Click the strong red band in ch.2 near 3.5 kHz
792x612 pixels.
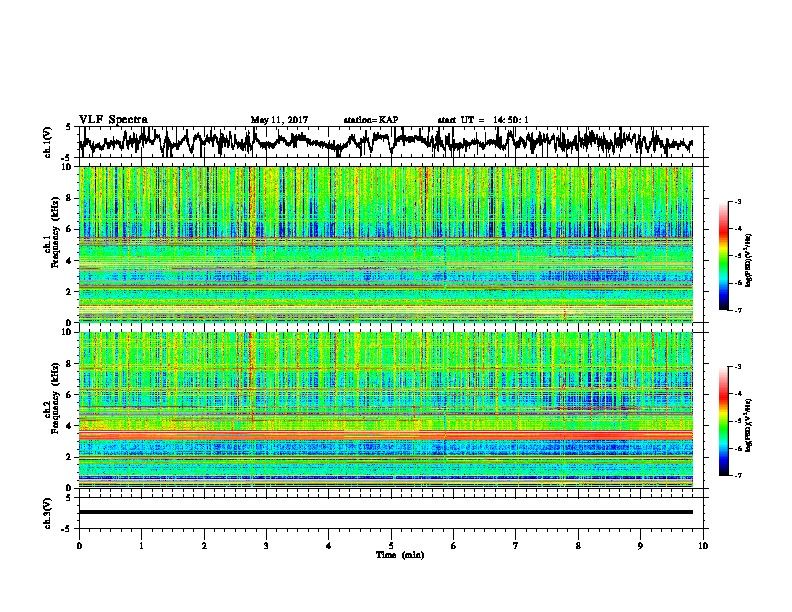(385, 435)
